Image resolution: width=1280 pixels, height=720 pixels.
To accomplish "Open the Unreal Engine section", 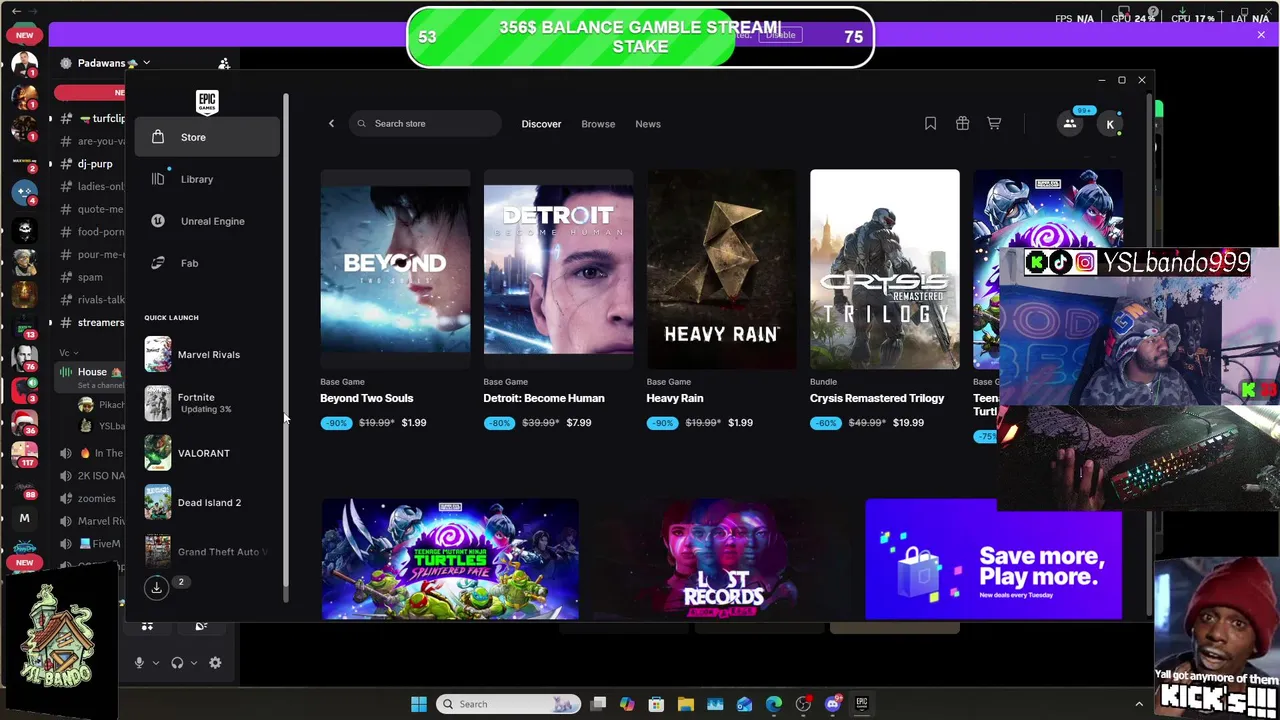I will pos(207,221).
